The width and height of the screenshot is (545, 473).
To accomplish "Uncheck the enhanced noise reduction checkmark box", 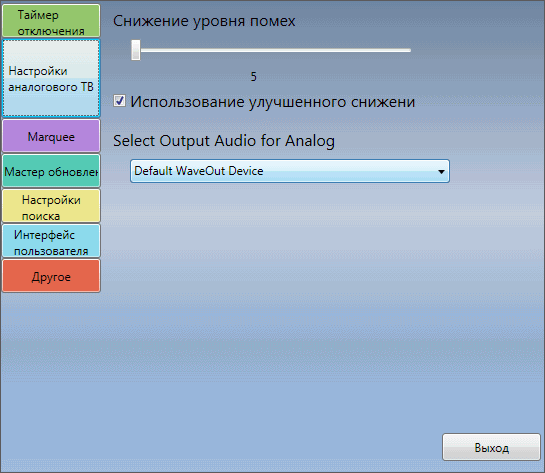I will (x=120, y=101).
